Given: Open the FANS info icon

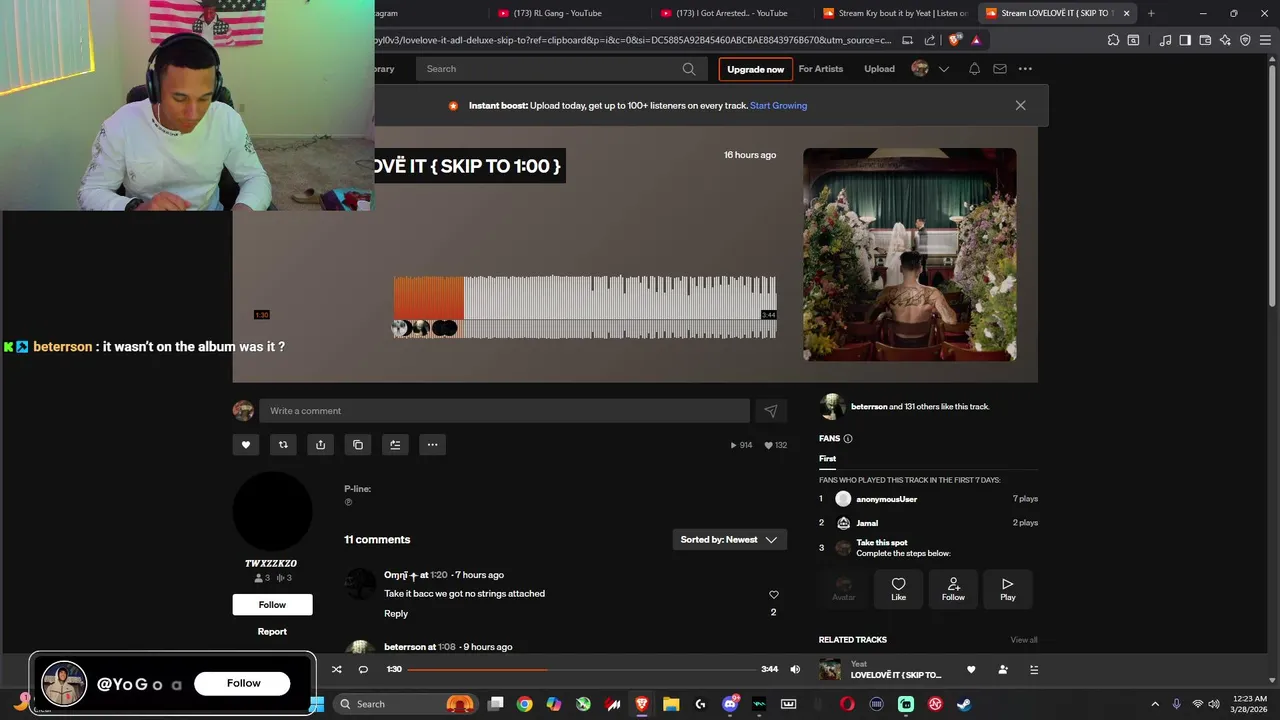Looking at the screenshot, I should [x=848, y=439].
